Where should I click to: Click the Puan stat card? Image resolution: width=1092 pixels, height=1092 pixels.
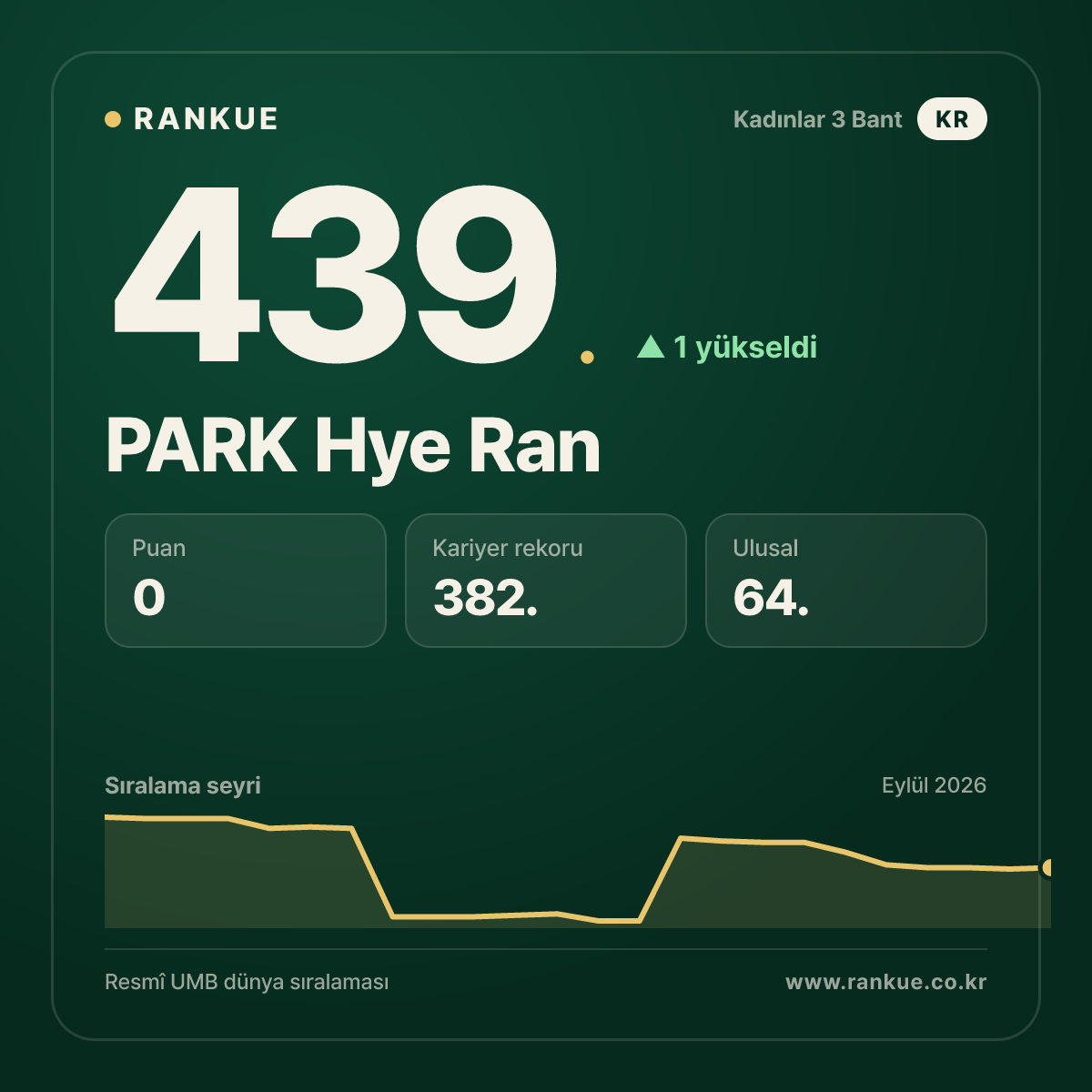(x=246, y=581)
